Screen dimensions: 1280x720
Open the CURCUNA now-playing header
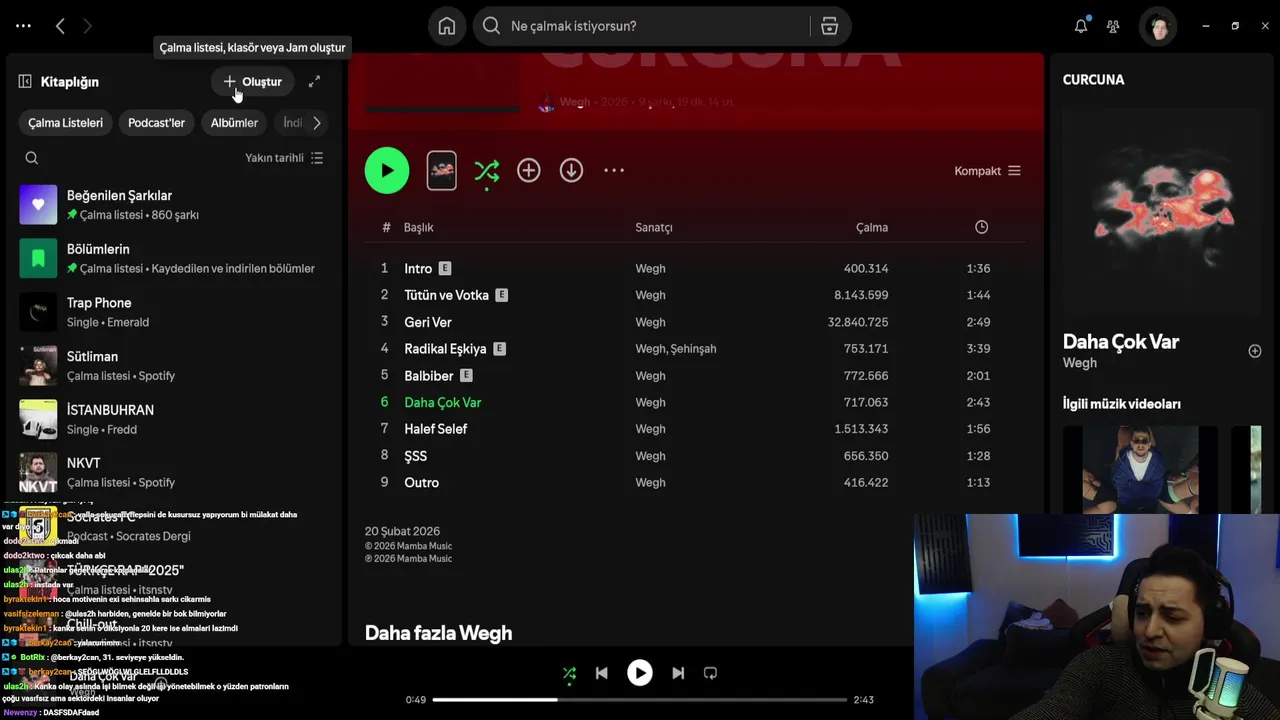(1093, 79)
